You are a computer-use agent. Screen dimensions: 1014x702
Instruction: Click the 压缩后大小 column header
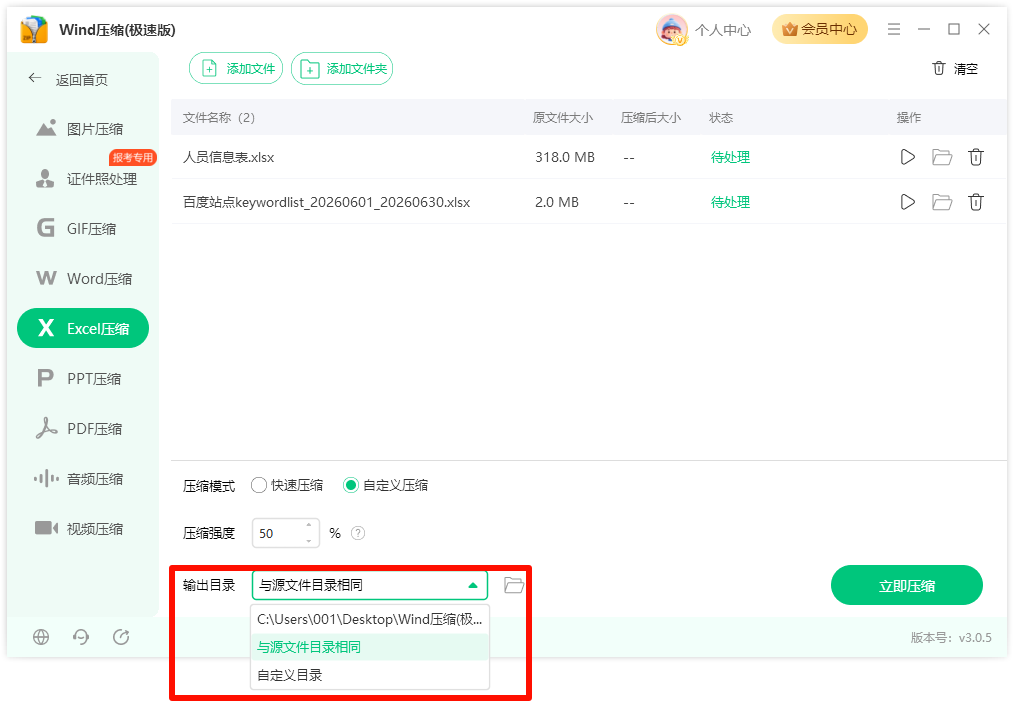point(651,118)
